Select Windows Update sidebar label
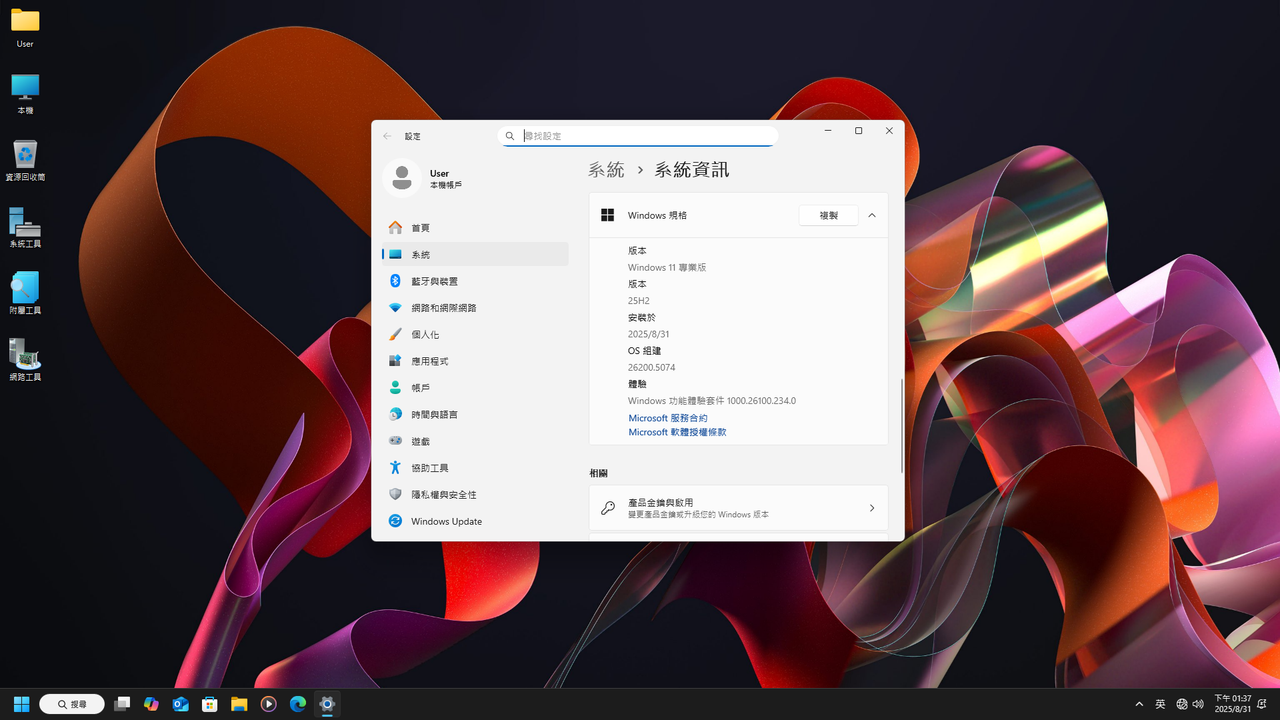Viewport: 1280px width, 720px height. pyautogui.click(x=447, y=522)
